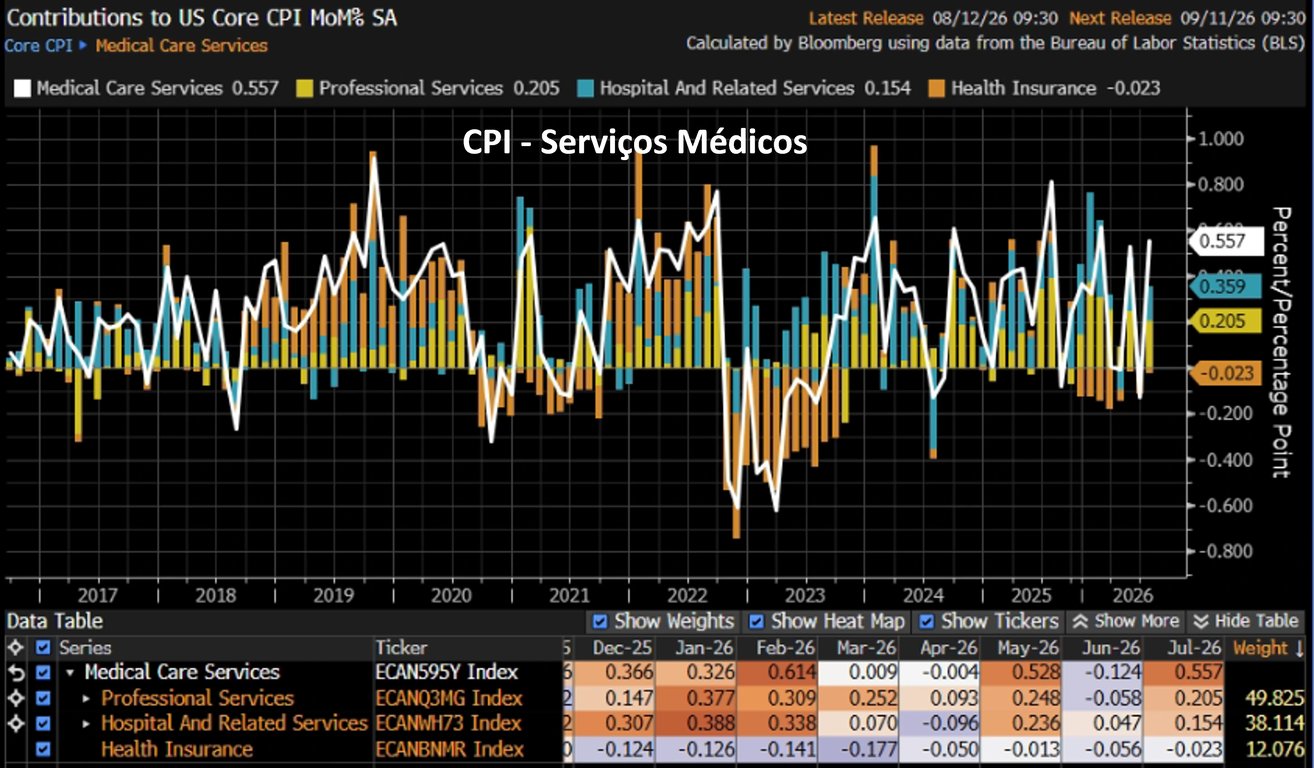The width and height of the screenshot is (1314, 768).
Task: Open the ECANBNMR Index ticker
Action: point(449,749)
